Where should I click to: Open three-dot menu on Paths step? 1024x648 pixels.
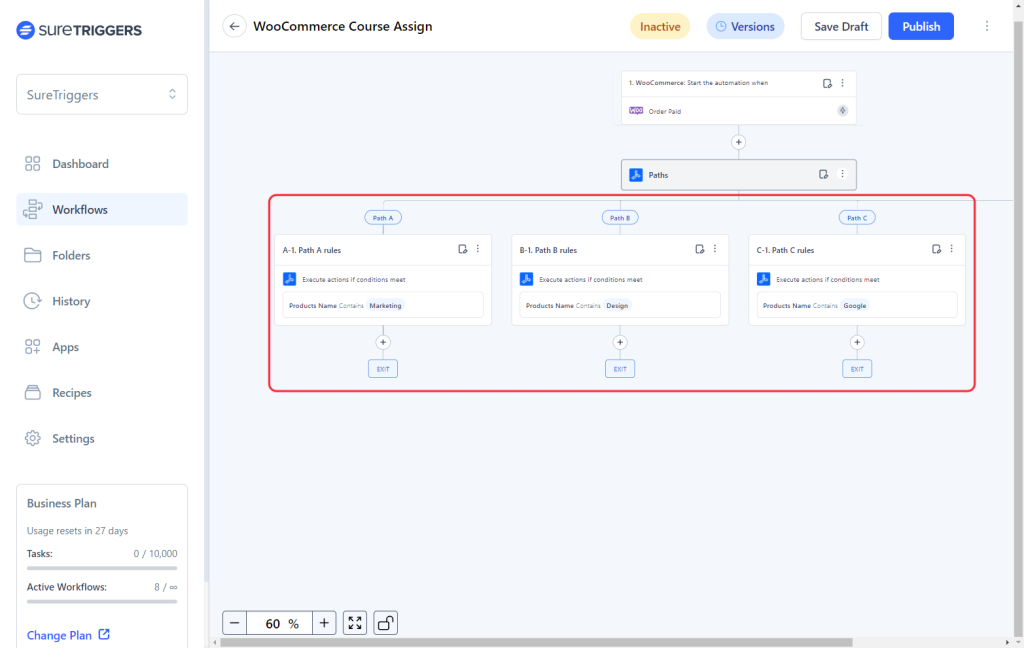coord(842,174)
